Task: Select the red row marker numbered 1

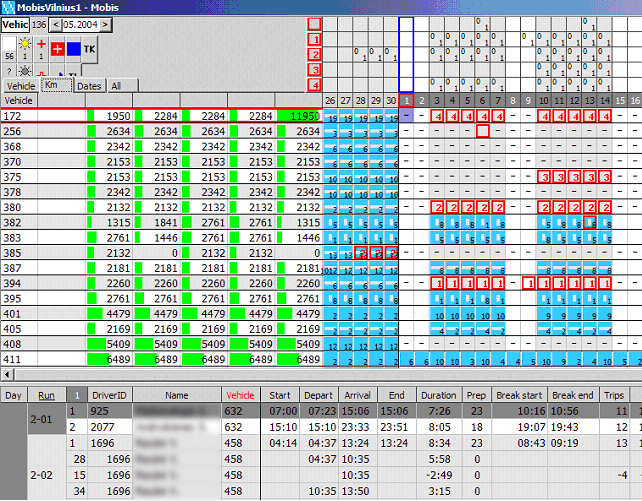Action: coord(314,40)
